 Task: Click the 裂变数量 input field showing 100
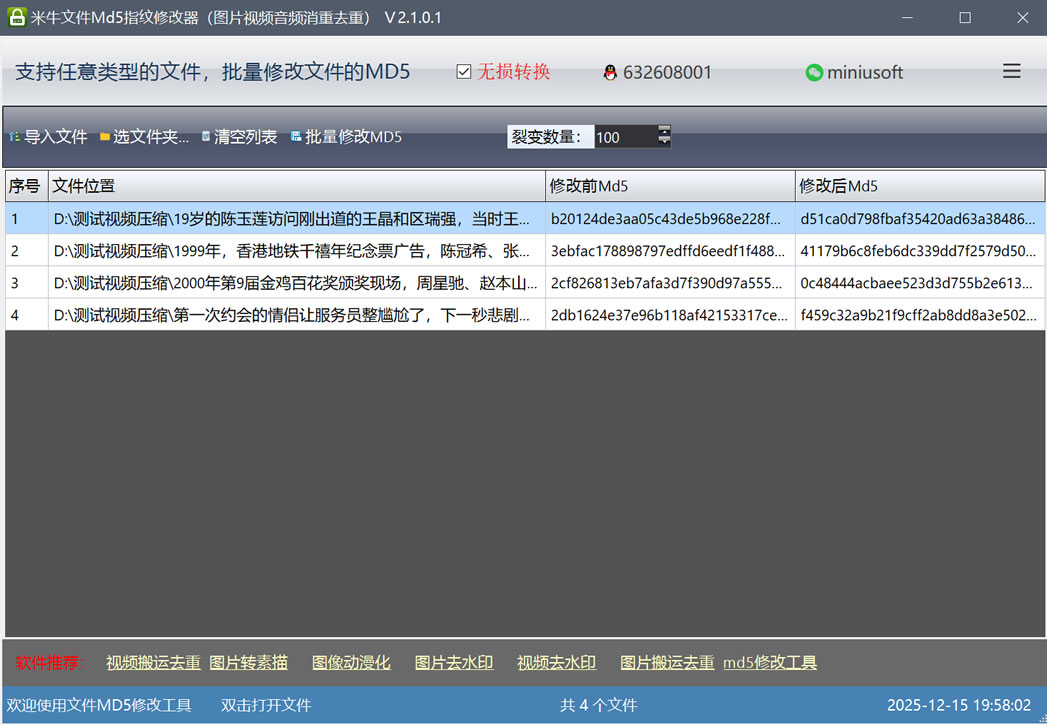tap(624, 137)
